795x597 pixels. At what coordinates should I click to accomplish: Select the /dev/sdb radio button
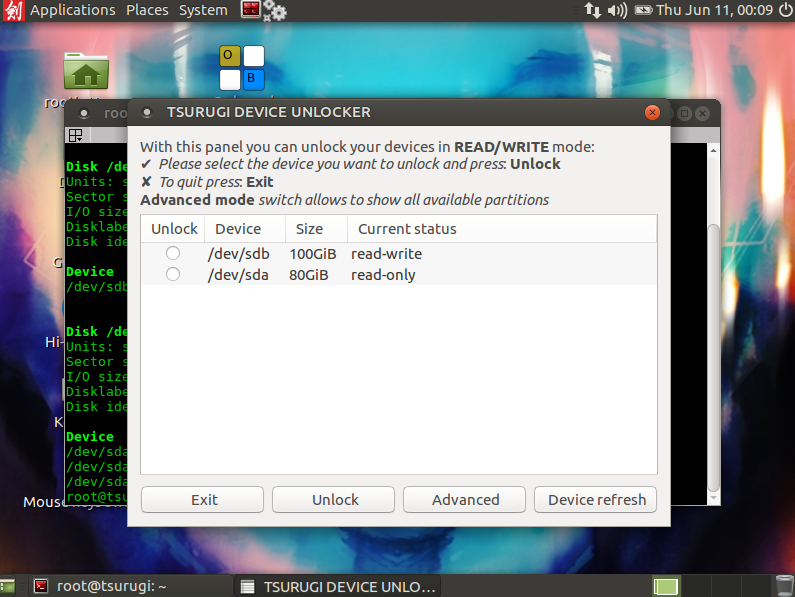pos(173,253)
